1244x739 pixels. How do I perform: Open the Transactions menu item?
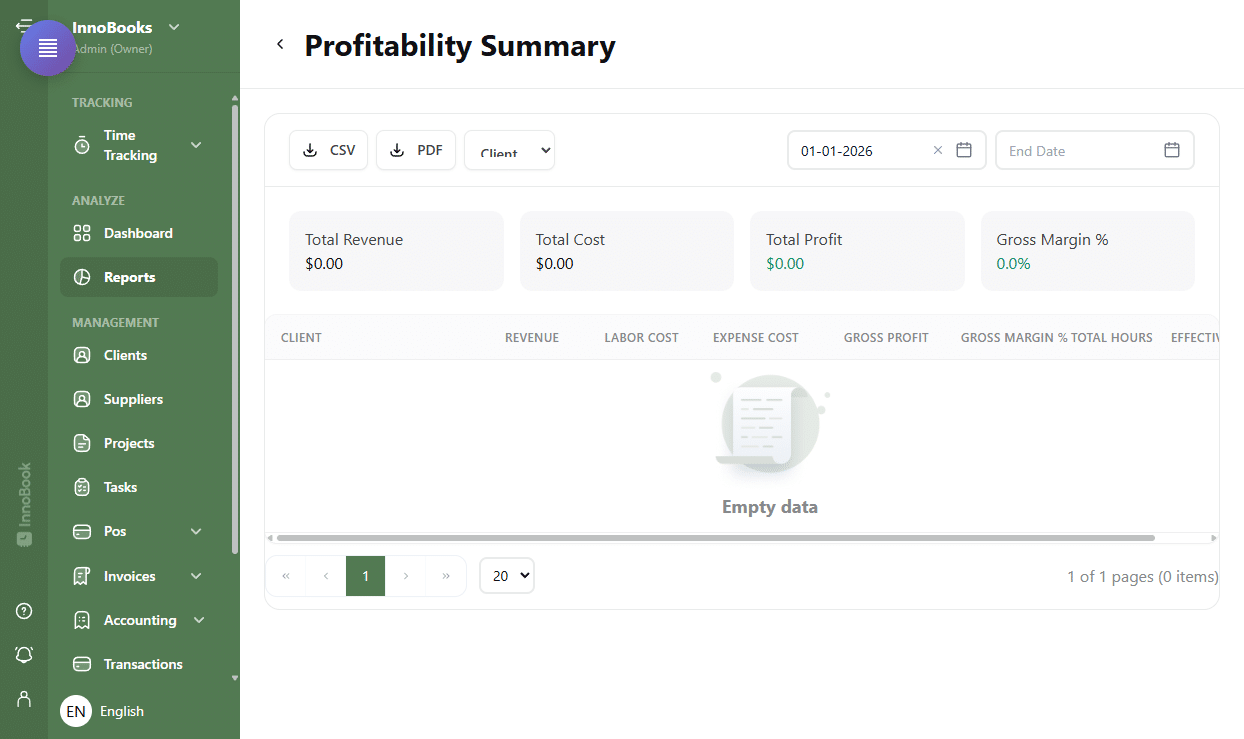tap(139, 664)
